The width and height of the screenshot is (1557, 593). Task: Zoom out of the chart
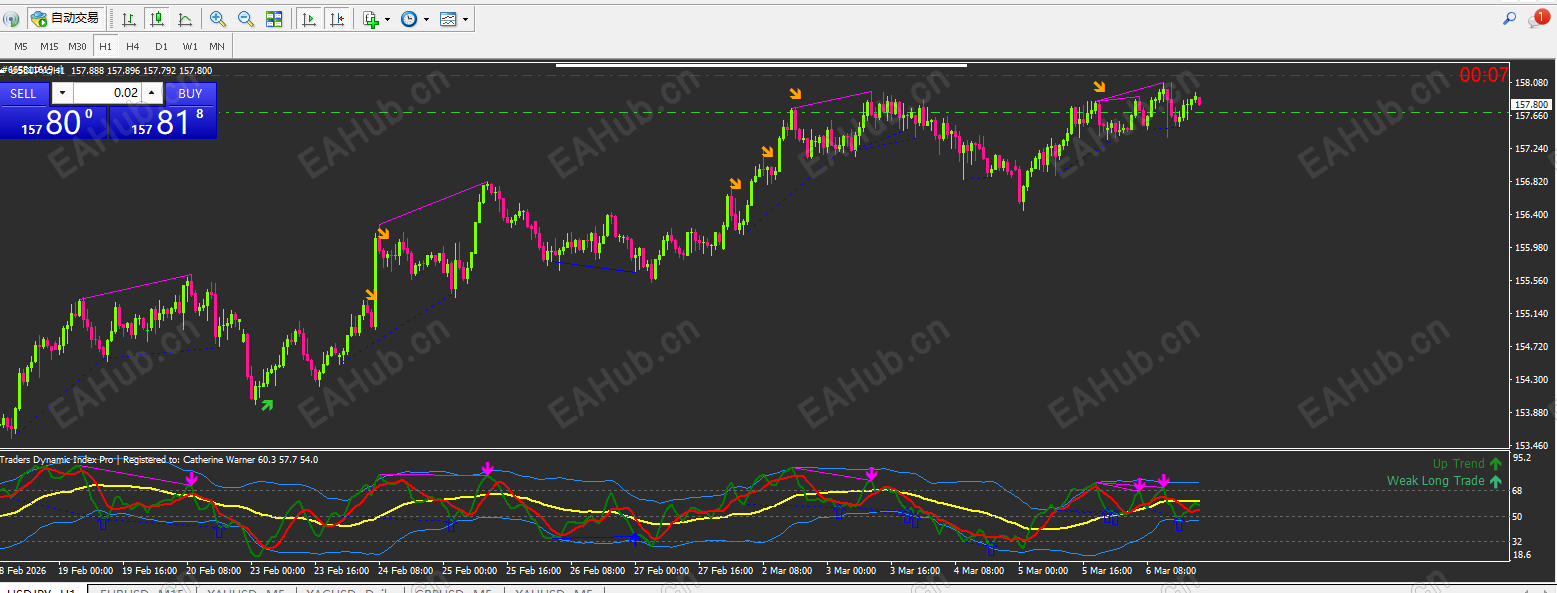(x=245, y=18)
